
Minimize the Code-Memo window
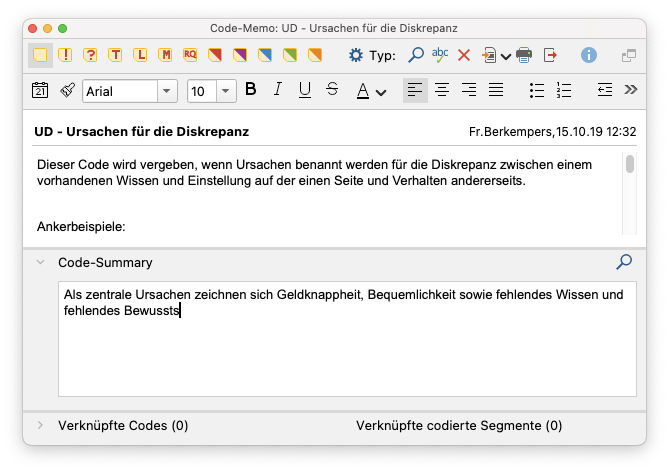coord(47,29)
